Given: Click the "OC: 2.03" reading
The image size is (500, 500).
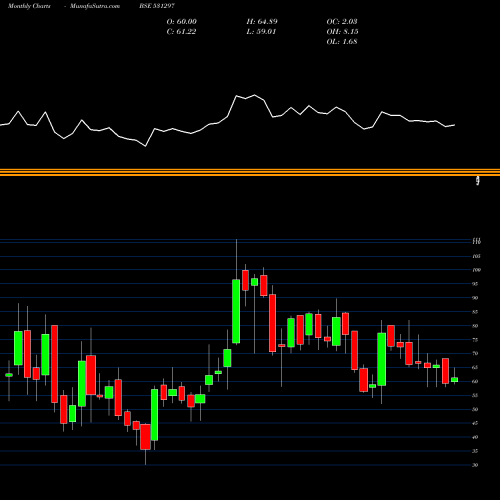Looking at the screenshot, I should 342,22.
